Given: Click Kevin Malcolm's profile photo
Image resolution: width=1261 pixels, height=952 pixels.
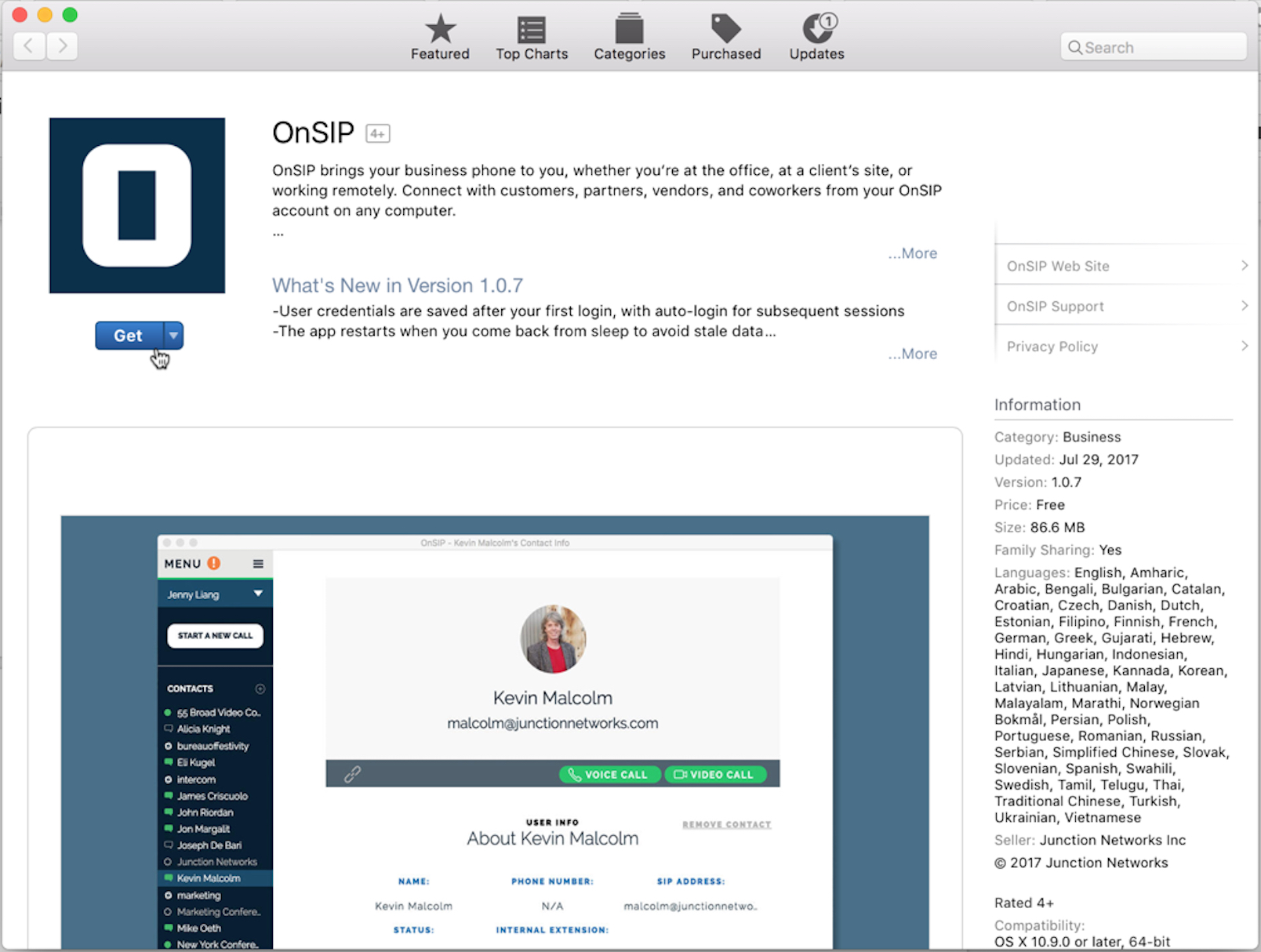Looking at the screenshot, I should pos(553,639).
